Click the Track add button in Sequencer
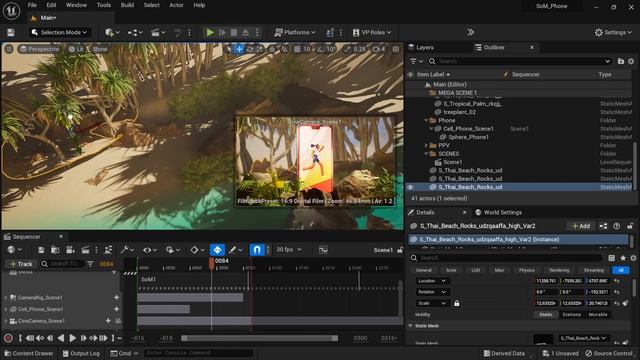This screenshot has width=640, height=360. [20, 264]
